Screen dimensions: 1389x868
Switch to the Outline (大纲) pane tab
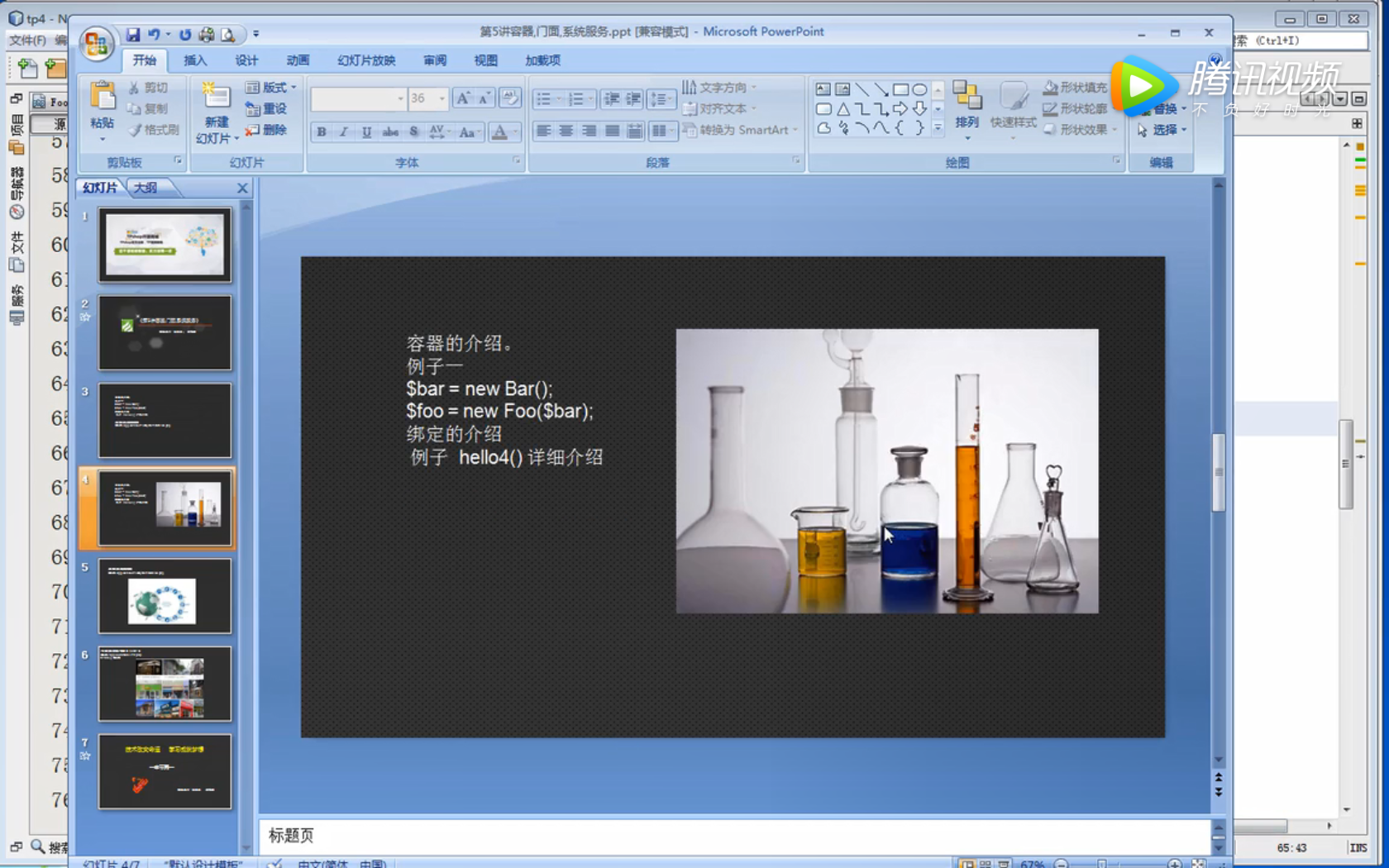point(146,188)
